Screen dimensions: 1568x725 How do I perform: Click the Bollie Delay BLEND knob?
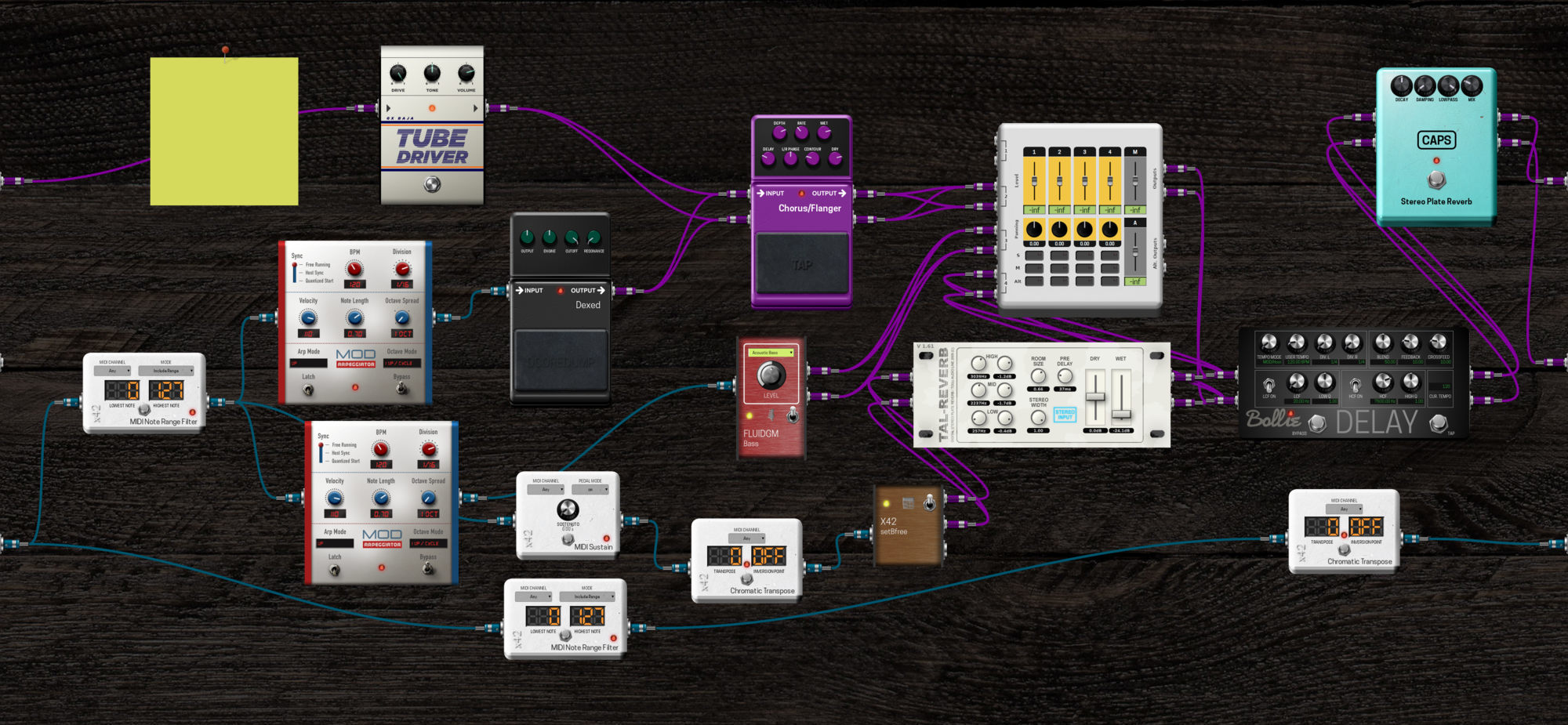tap(1383, 342)
